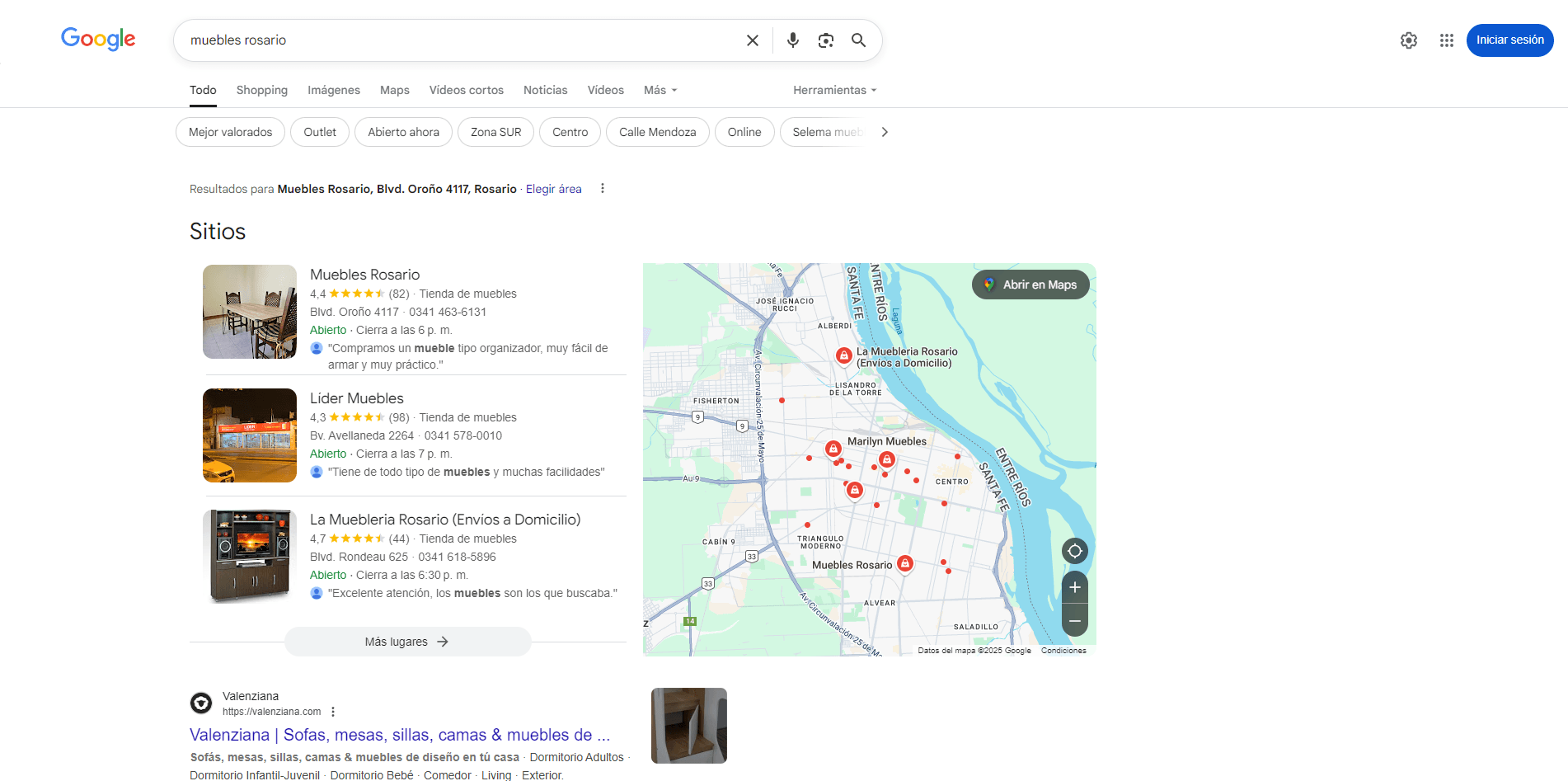Zoom in on the map
Screen dimensions: 1568x781
[1074, 588]
